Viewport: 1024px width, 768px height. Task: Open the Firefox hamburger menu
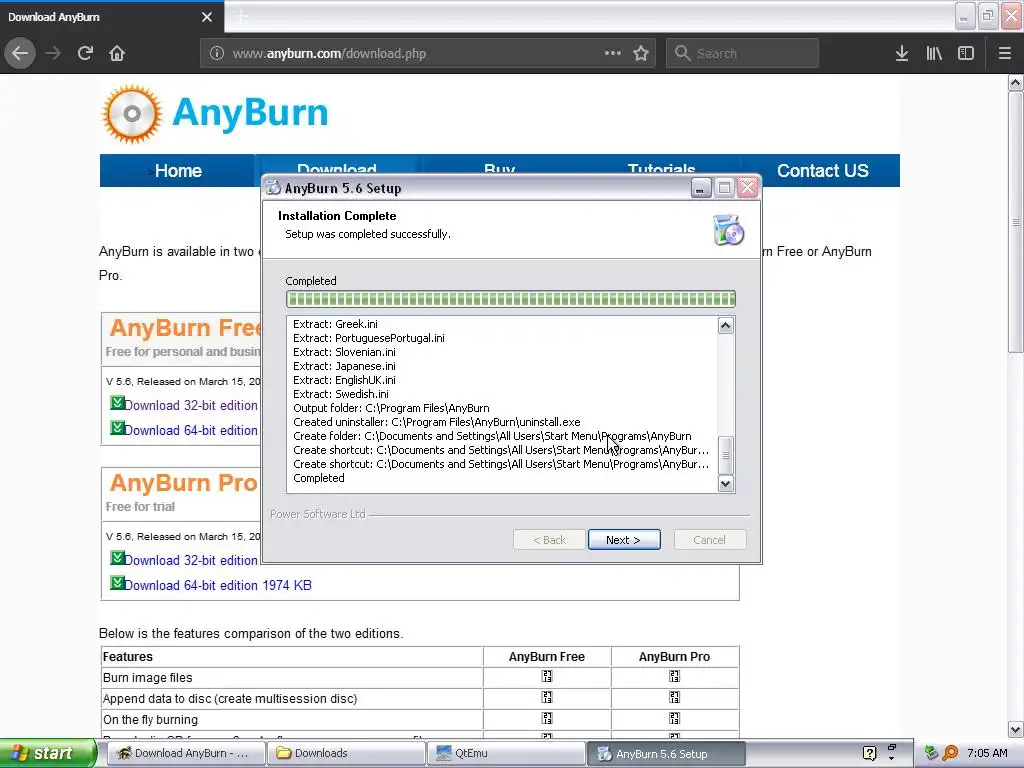coord(1005,54)
